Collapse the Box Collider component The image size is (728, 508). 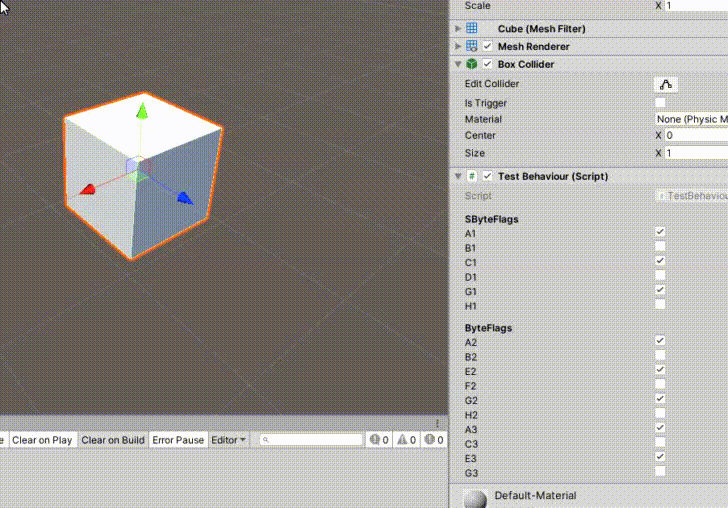[x=458, y=64]
